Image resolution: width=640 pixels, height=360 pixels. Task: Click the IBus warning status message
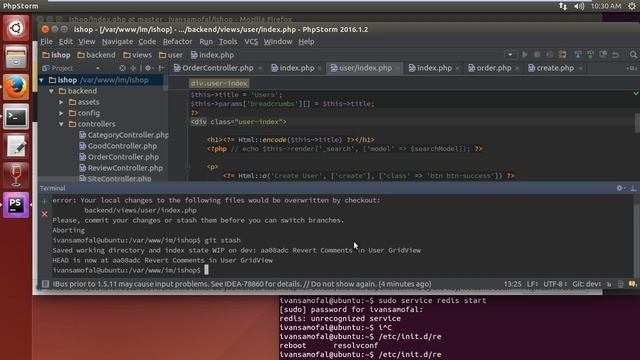[242, 284]
